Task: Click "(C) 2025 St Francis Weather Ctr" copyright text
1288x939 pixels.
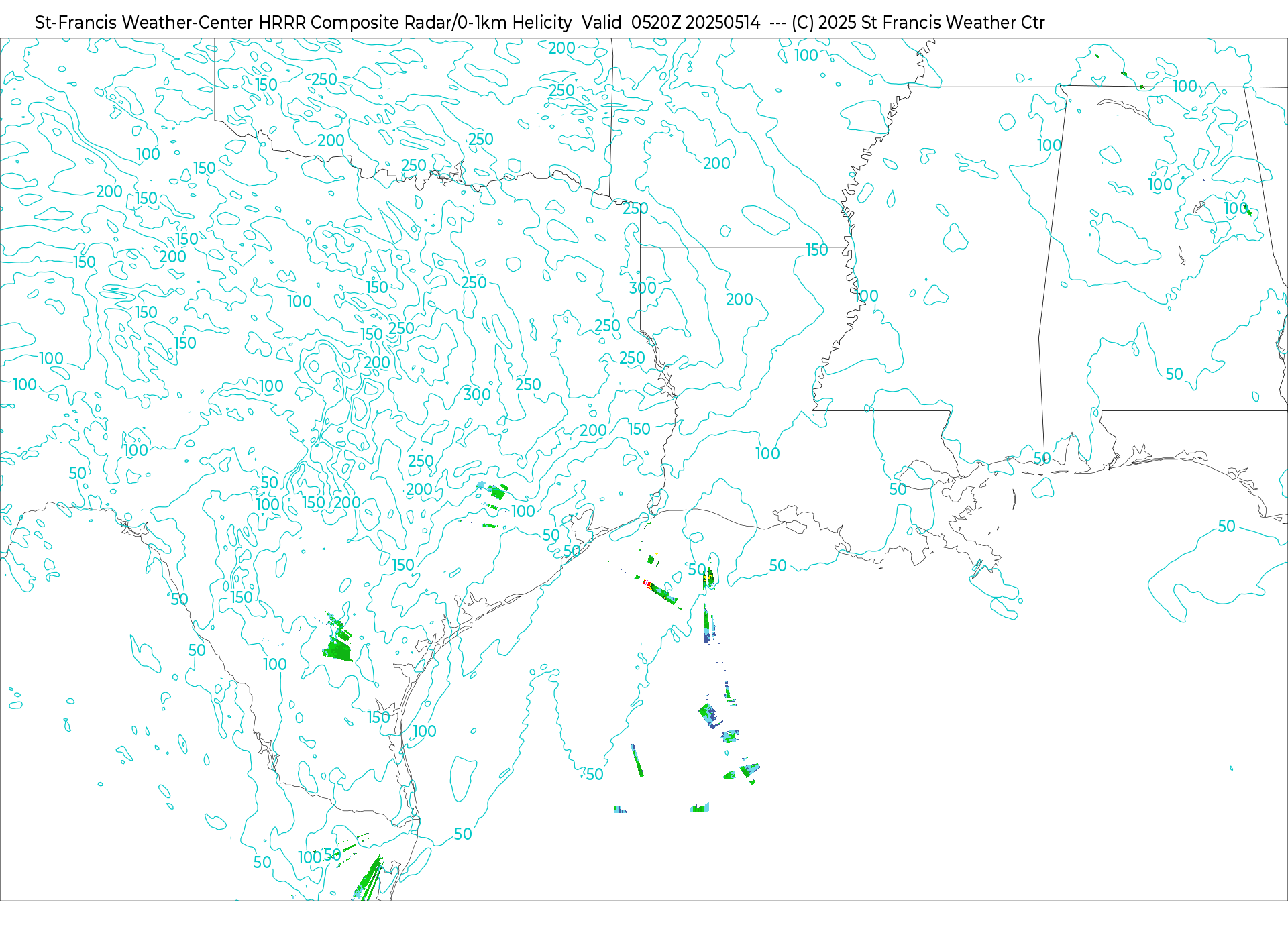Action: point(918,23)
